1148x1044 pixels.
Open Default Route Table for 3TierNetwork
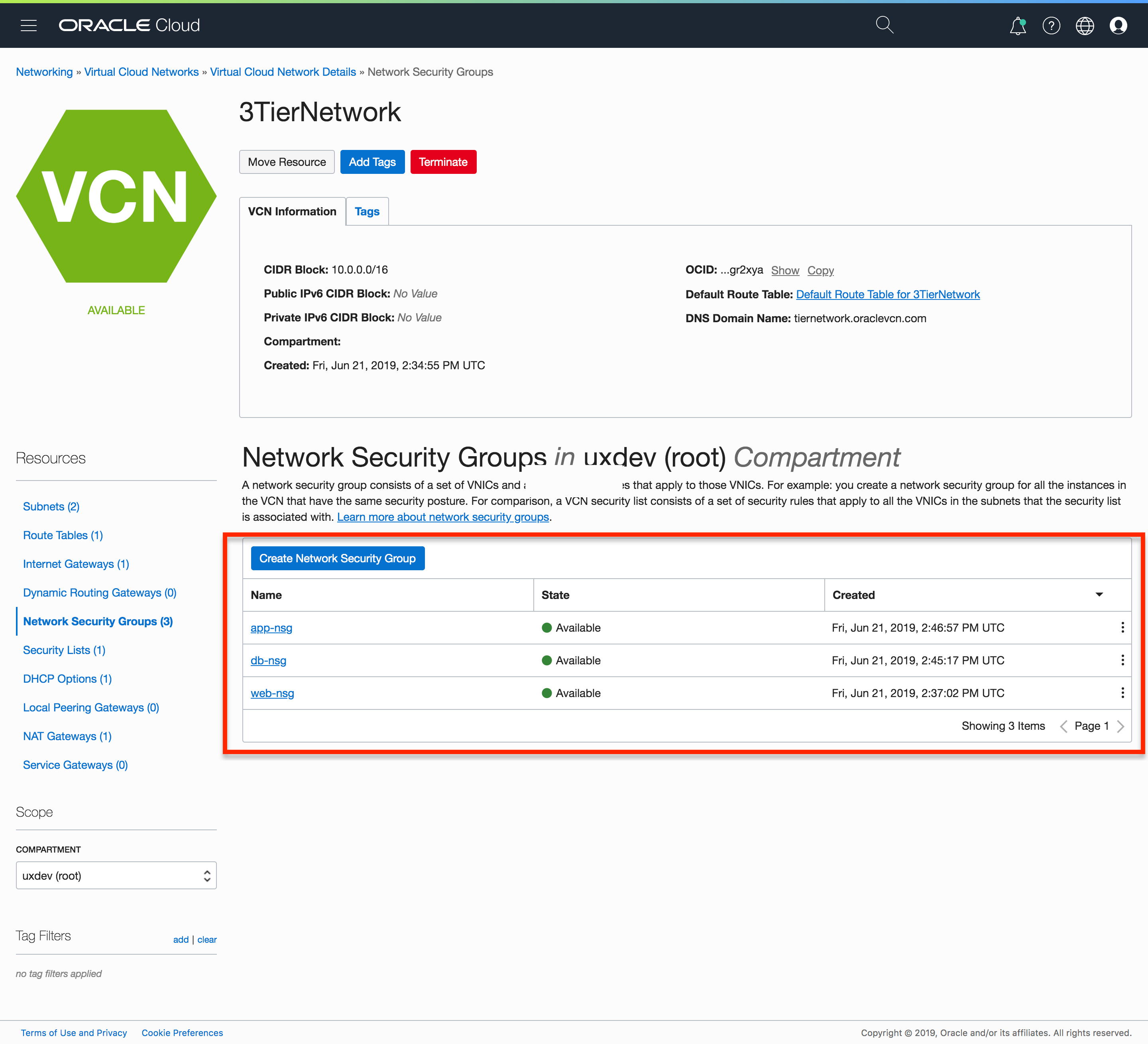tap(887, 294)
